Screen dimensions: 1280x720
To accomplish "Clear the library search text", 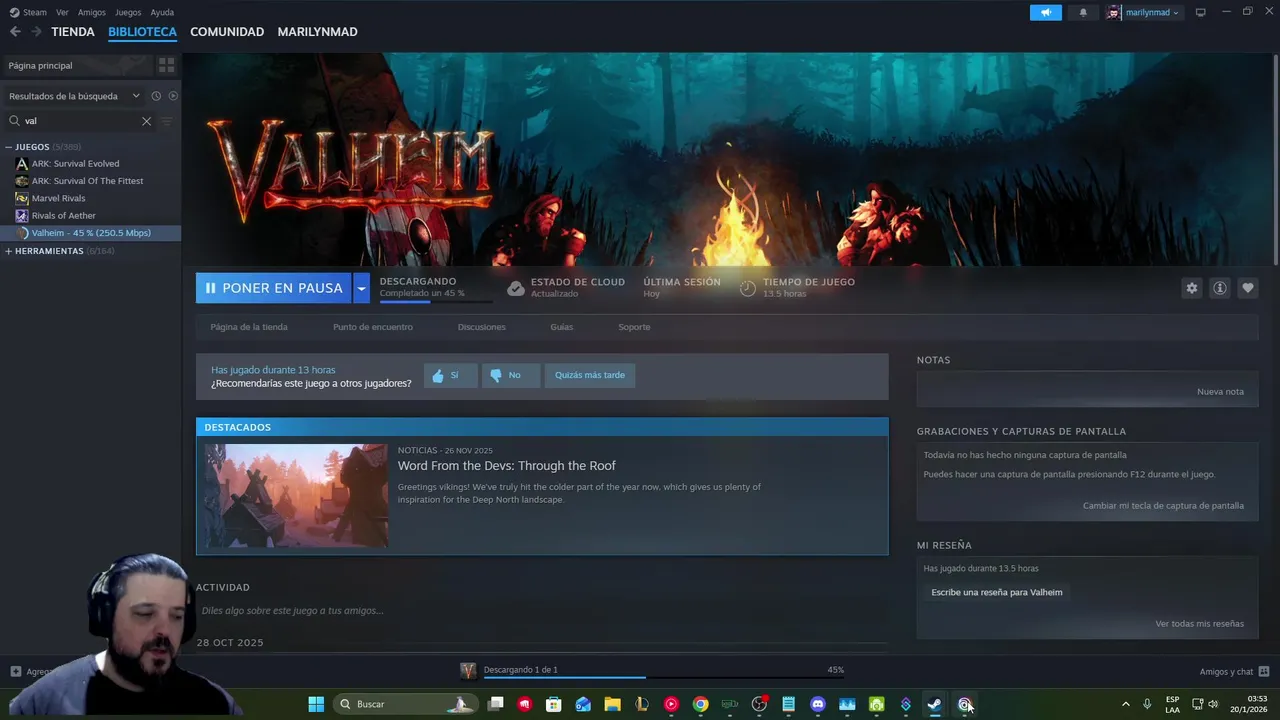I will 146,121.
